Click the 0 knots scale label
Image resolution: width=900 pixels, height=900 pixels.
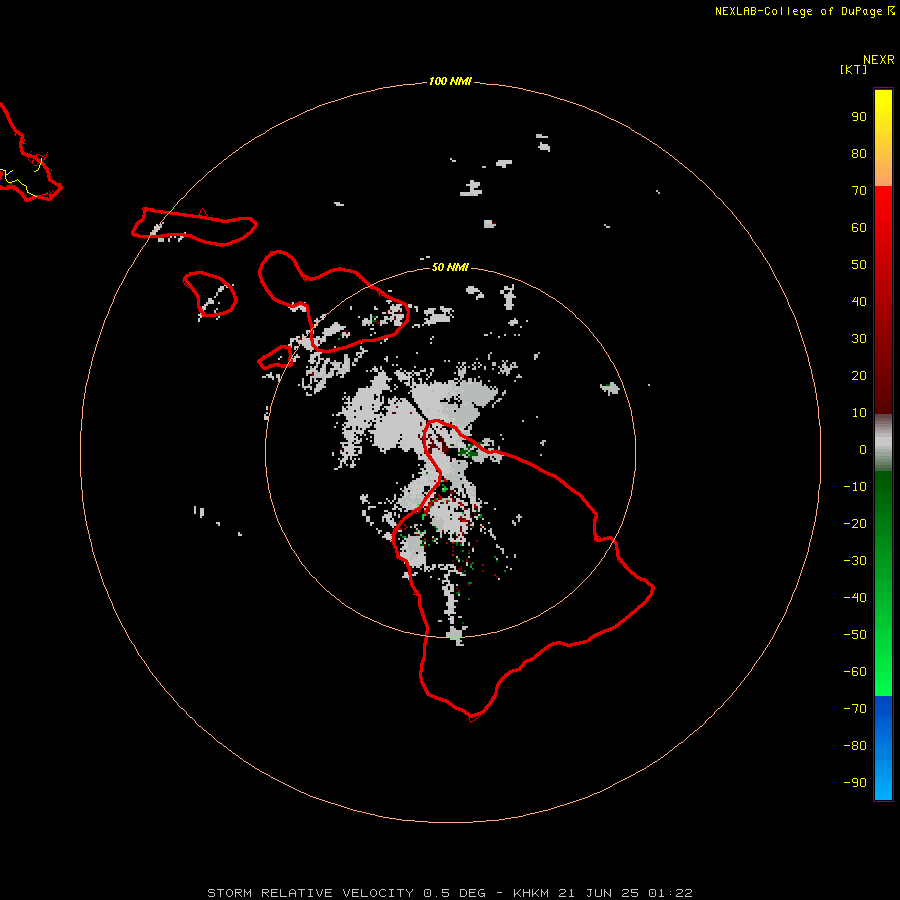pyautogui.click(x=863, y=450)
